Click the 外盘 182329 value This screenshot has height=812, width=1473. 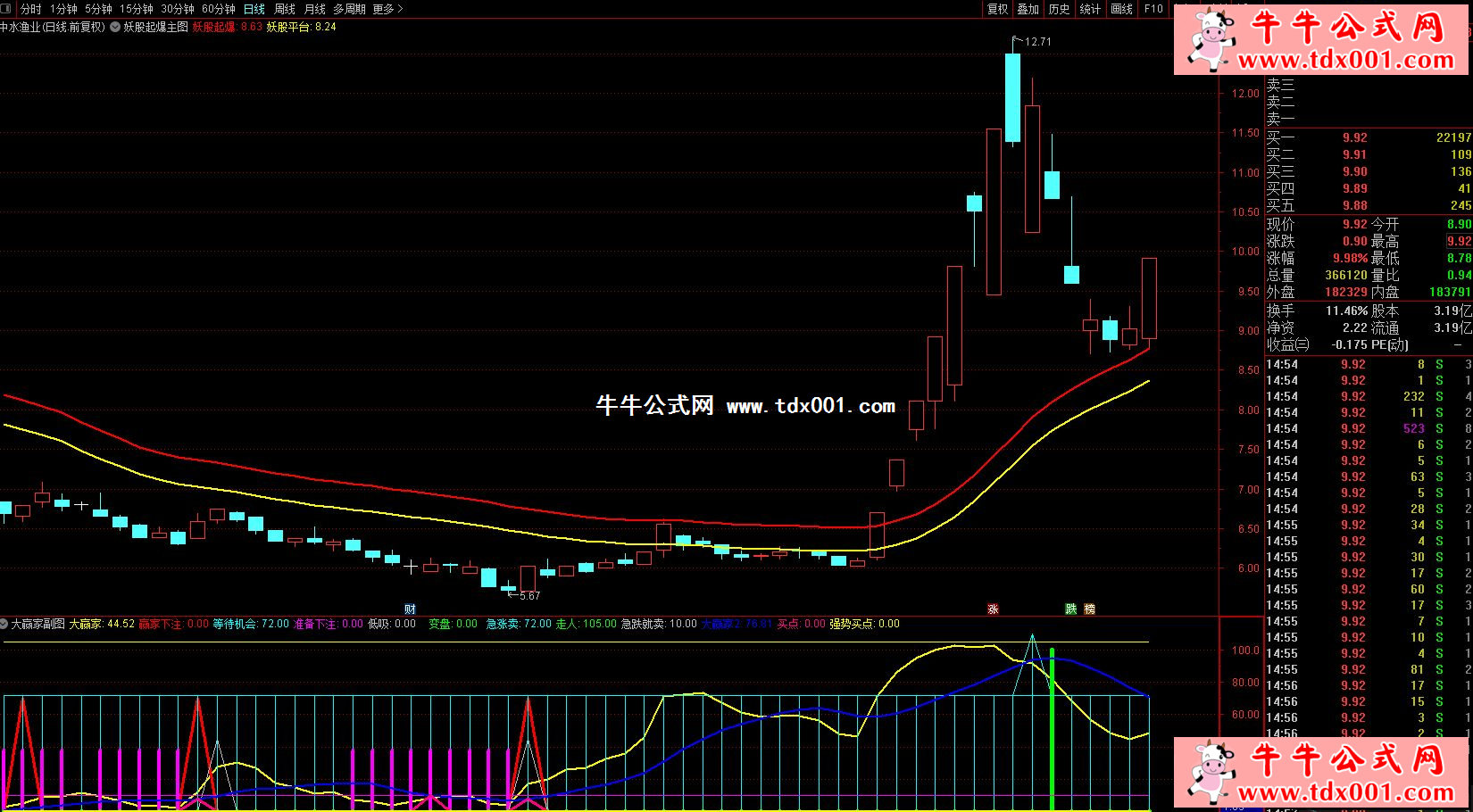1345,292
